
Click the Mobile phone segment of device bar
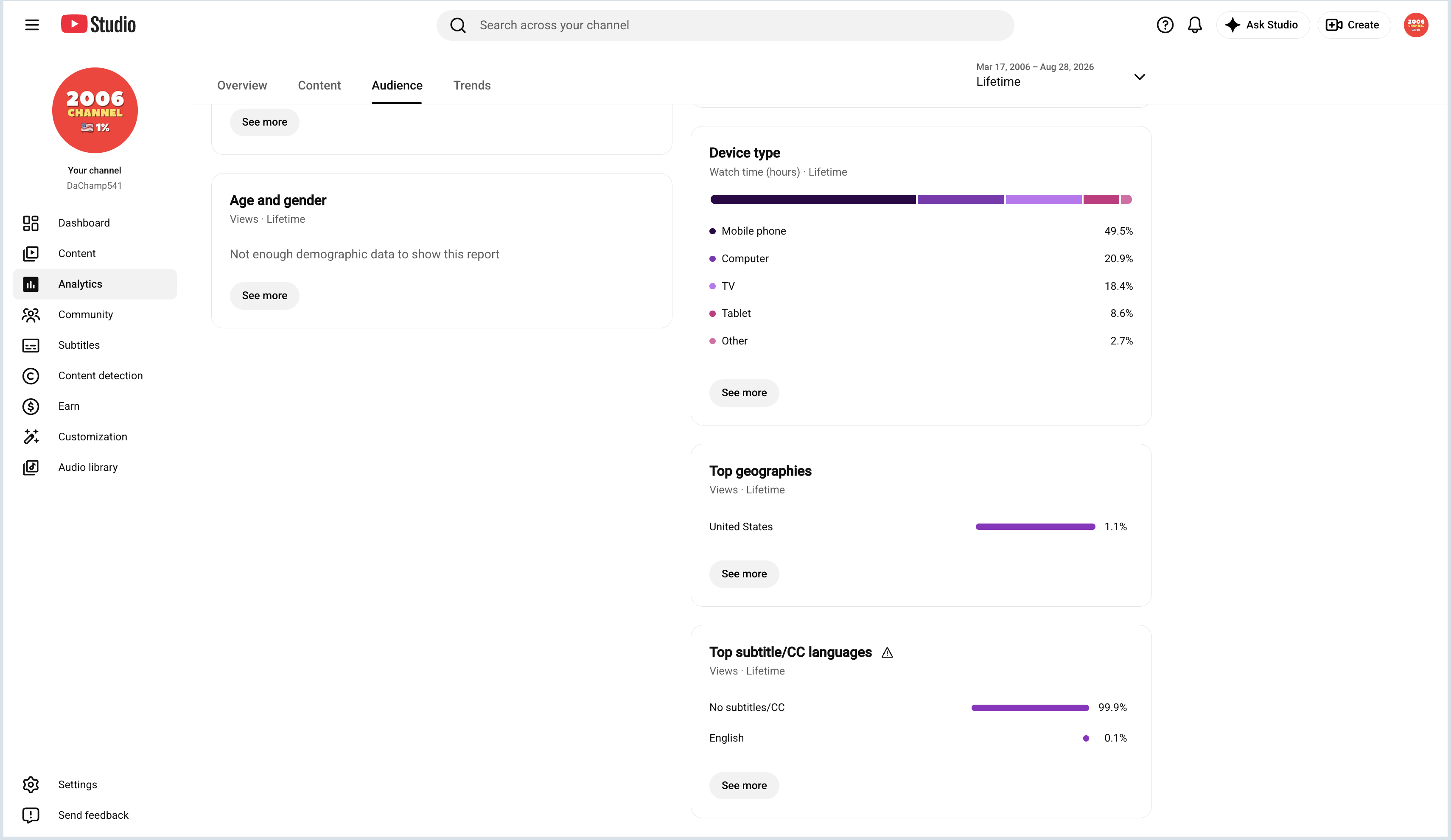click(812, 199)
